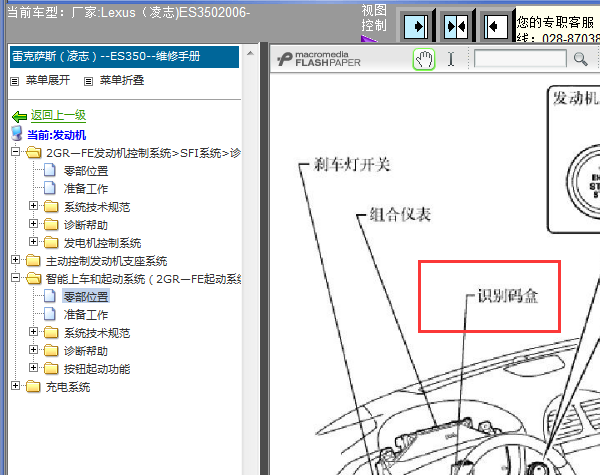Click the 菜单展开 menu expand icon

[x=15, y=81]
